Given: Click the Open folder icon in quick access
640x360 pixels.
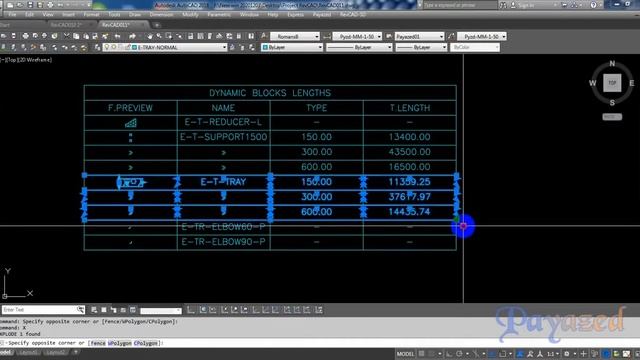Looking at the screenshot, I should 20,5.
